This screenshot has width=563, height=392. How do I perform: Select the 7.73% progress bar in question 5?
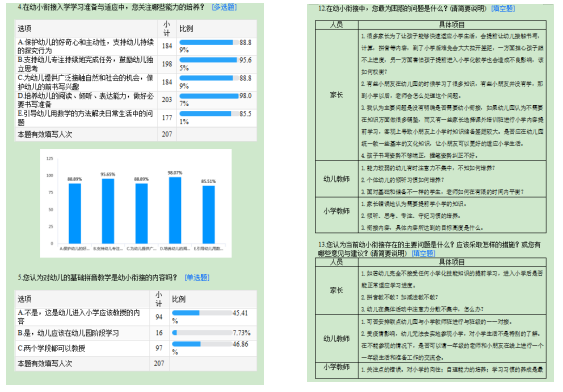tap(202, 333)
